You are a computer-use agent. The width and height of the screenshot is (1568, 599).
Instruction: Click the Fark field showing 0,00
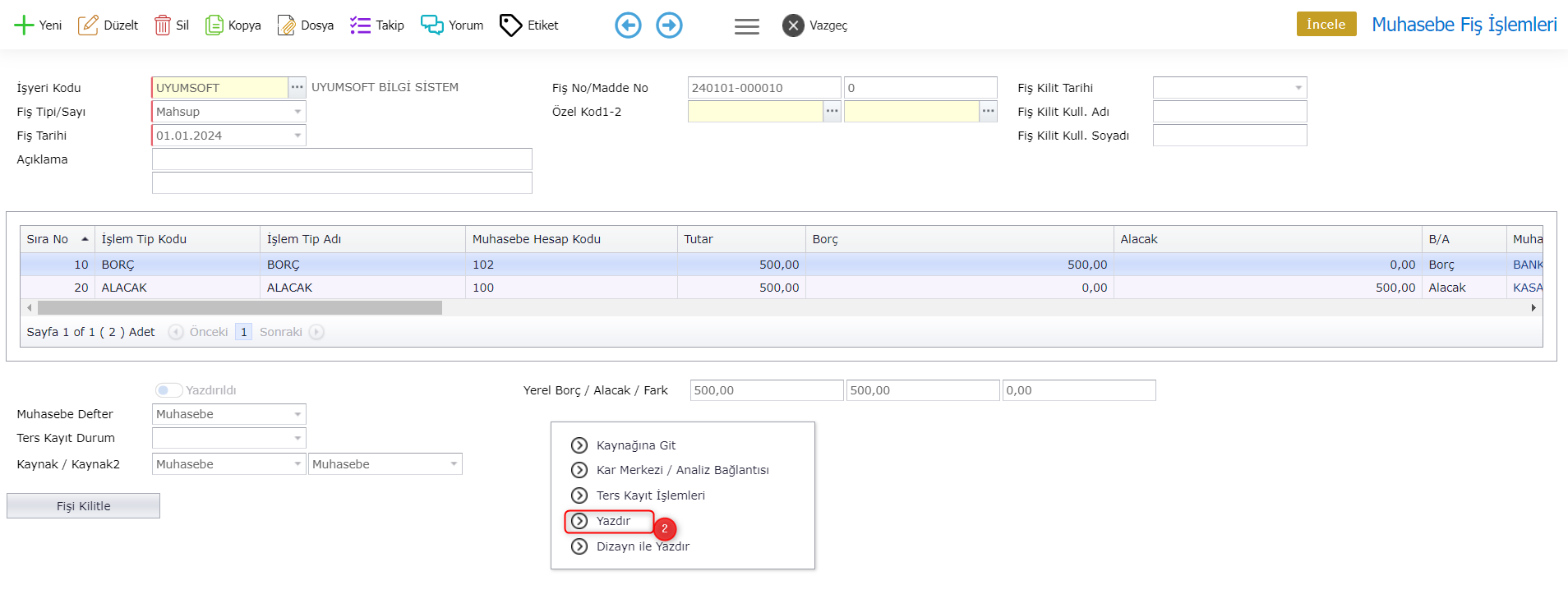click(x=1079, y=390)
